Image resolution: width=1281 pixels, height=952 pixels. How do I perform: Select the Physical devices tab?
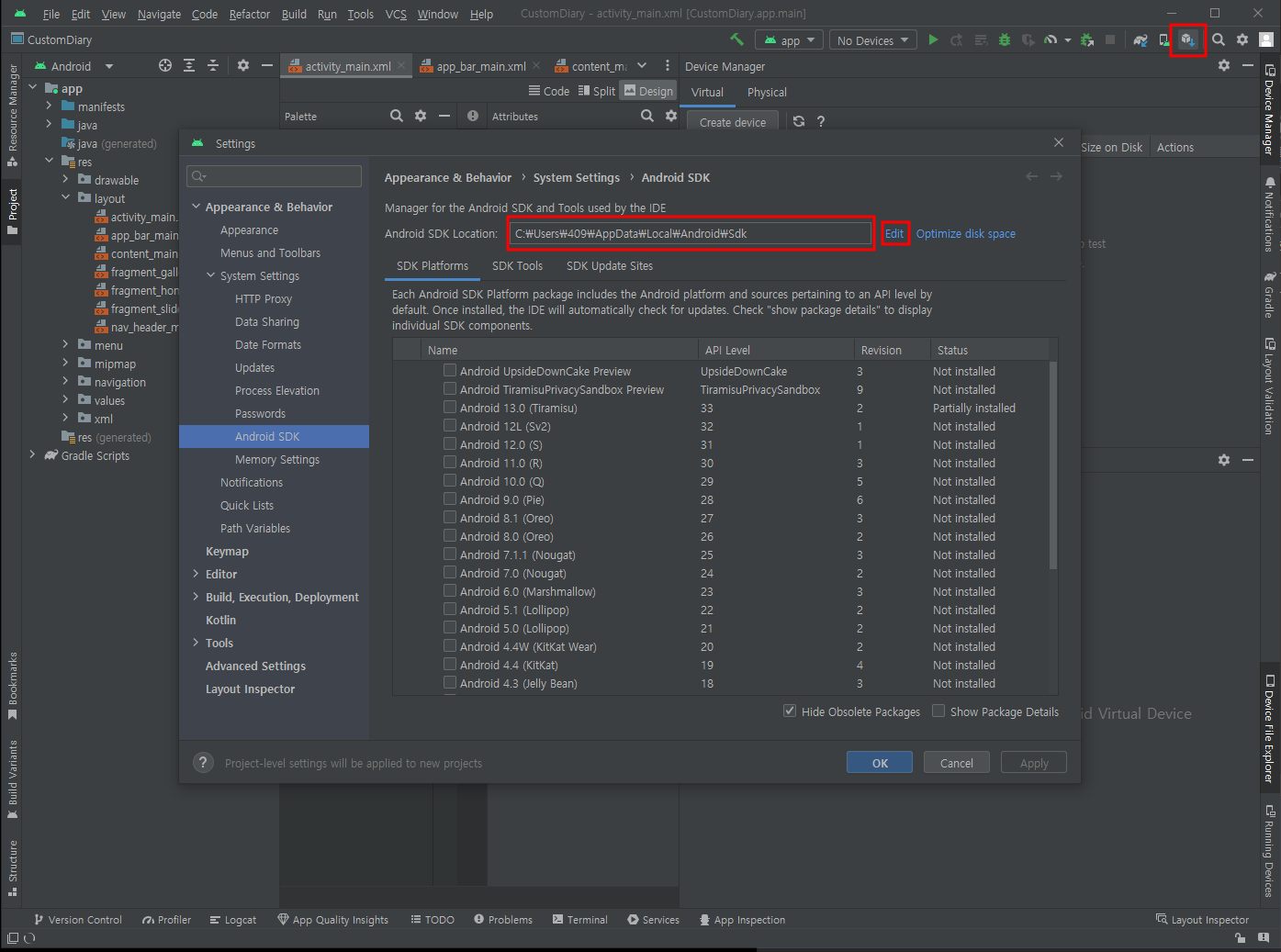click(767, 92)
